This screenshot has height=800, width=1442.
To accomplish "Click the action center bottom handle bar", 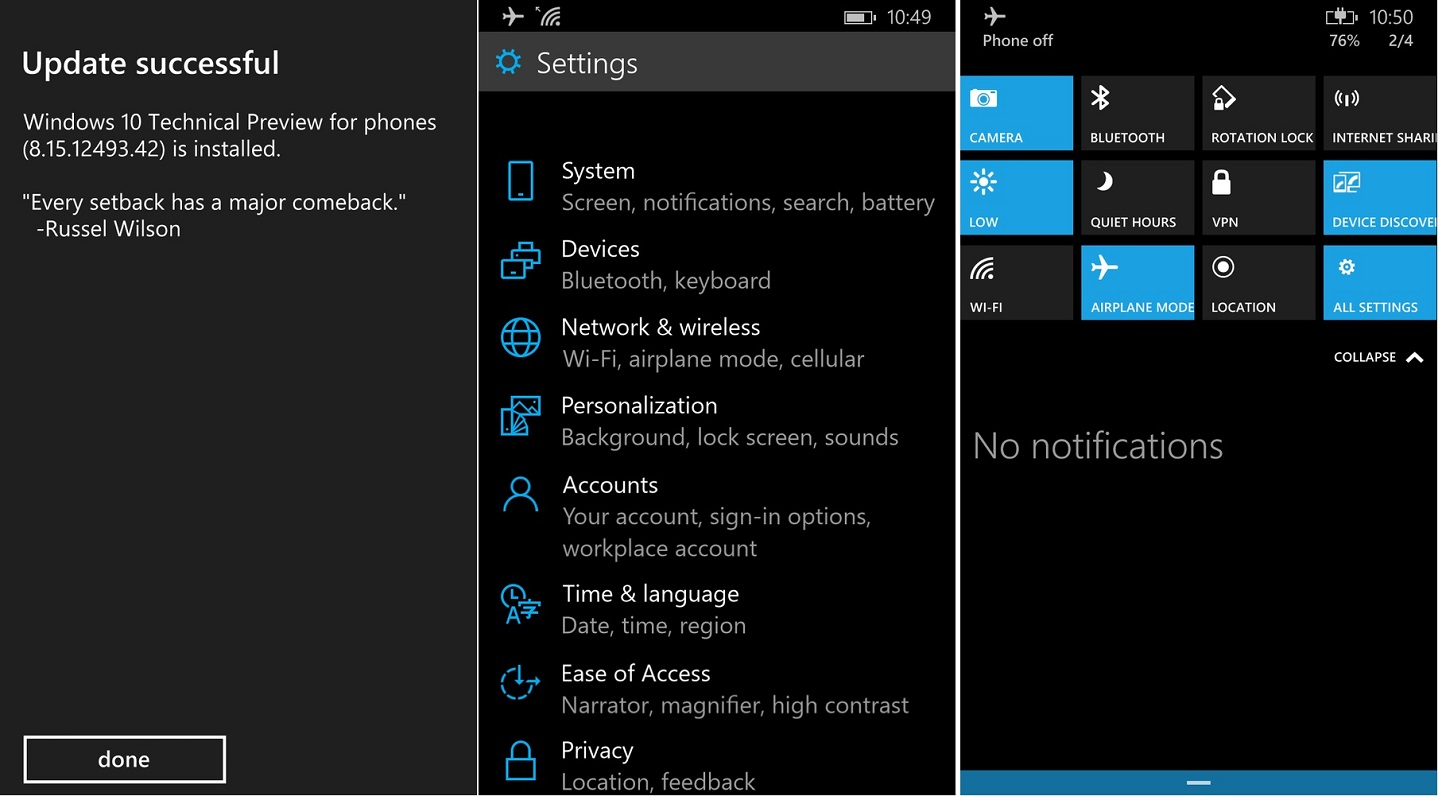I will 1198,783.
